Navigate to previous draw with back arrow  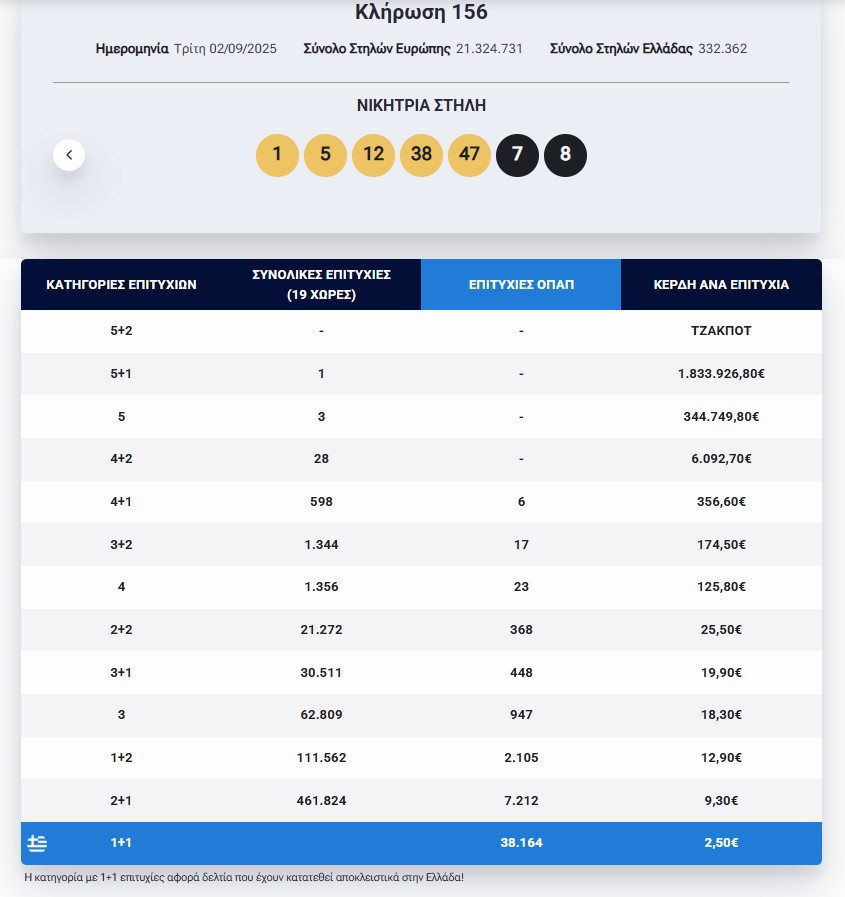pos(69,155)
